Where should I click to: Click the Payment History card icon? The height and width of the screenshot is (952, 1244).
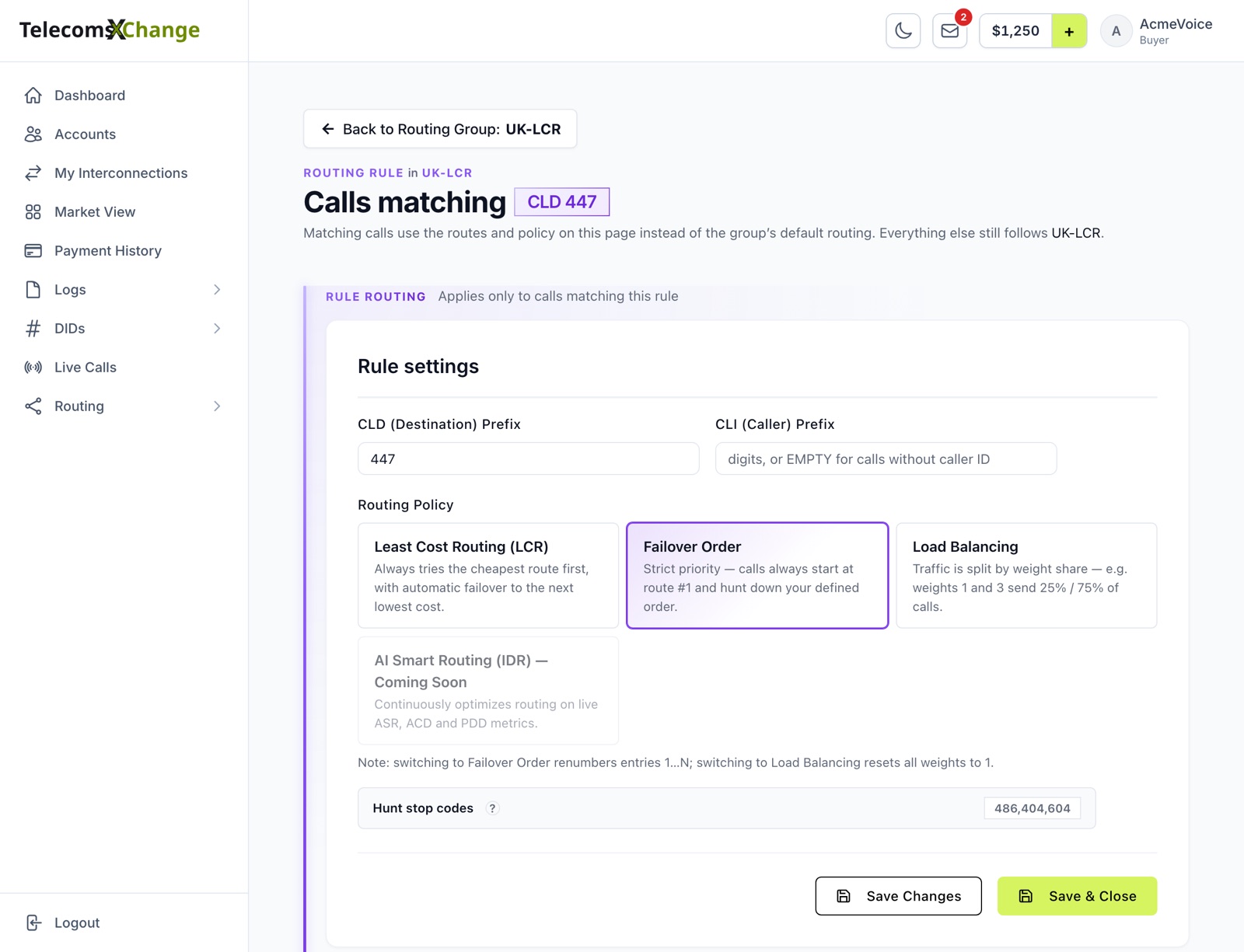(33, 251)
